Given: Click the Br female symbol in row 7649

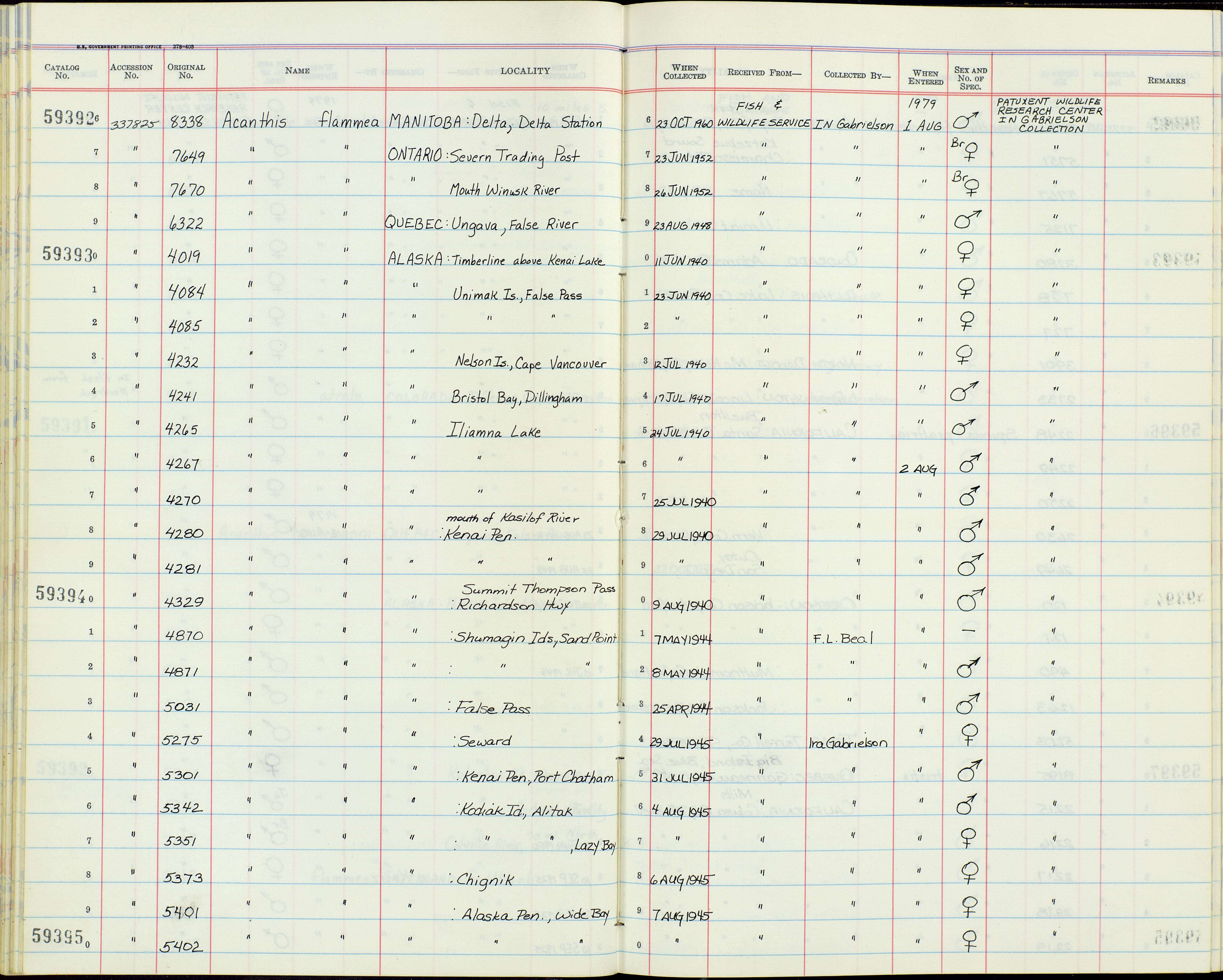Looking at the screenshot, I should click(x=965, y=150).
